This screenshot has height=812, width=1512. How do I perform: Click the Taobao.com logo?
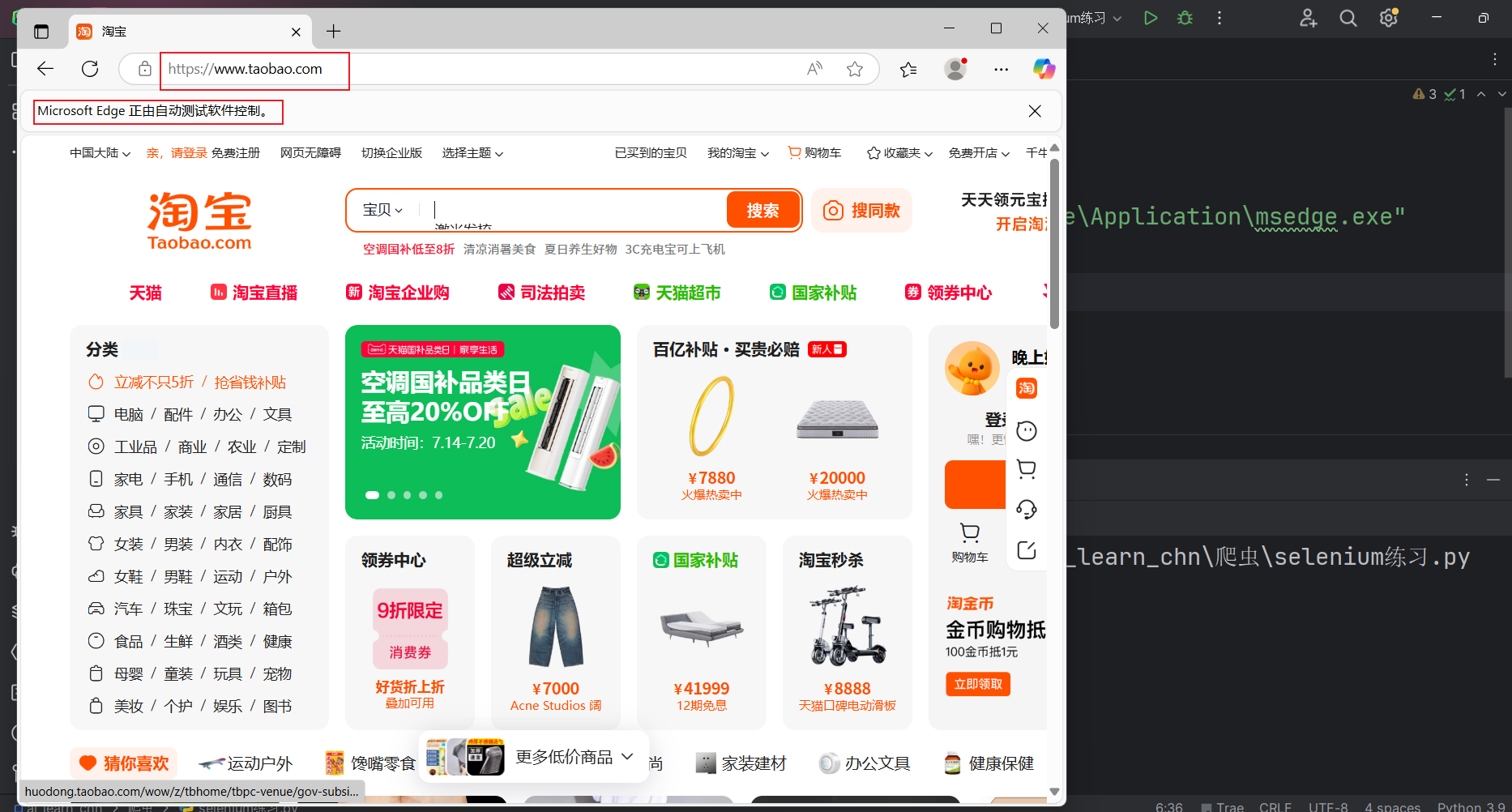tap(199, 220)
